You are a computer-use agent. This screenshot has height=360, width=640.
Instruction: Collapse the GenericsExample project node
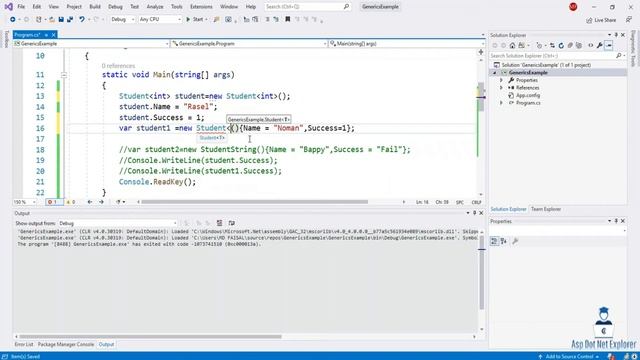pyautogui.click(x=495, y=73)
